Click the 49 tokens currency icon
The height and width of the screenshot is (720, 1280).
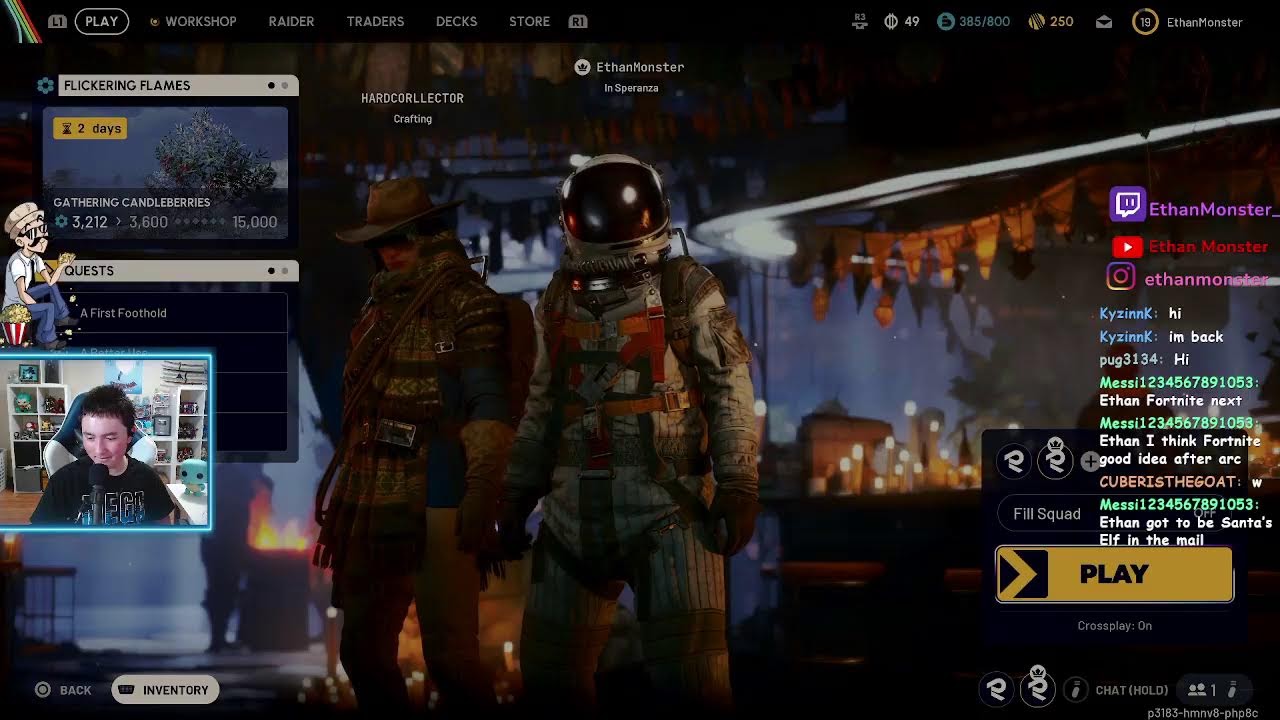pyautogui.click(x=891, y=21)
